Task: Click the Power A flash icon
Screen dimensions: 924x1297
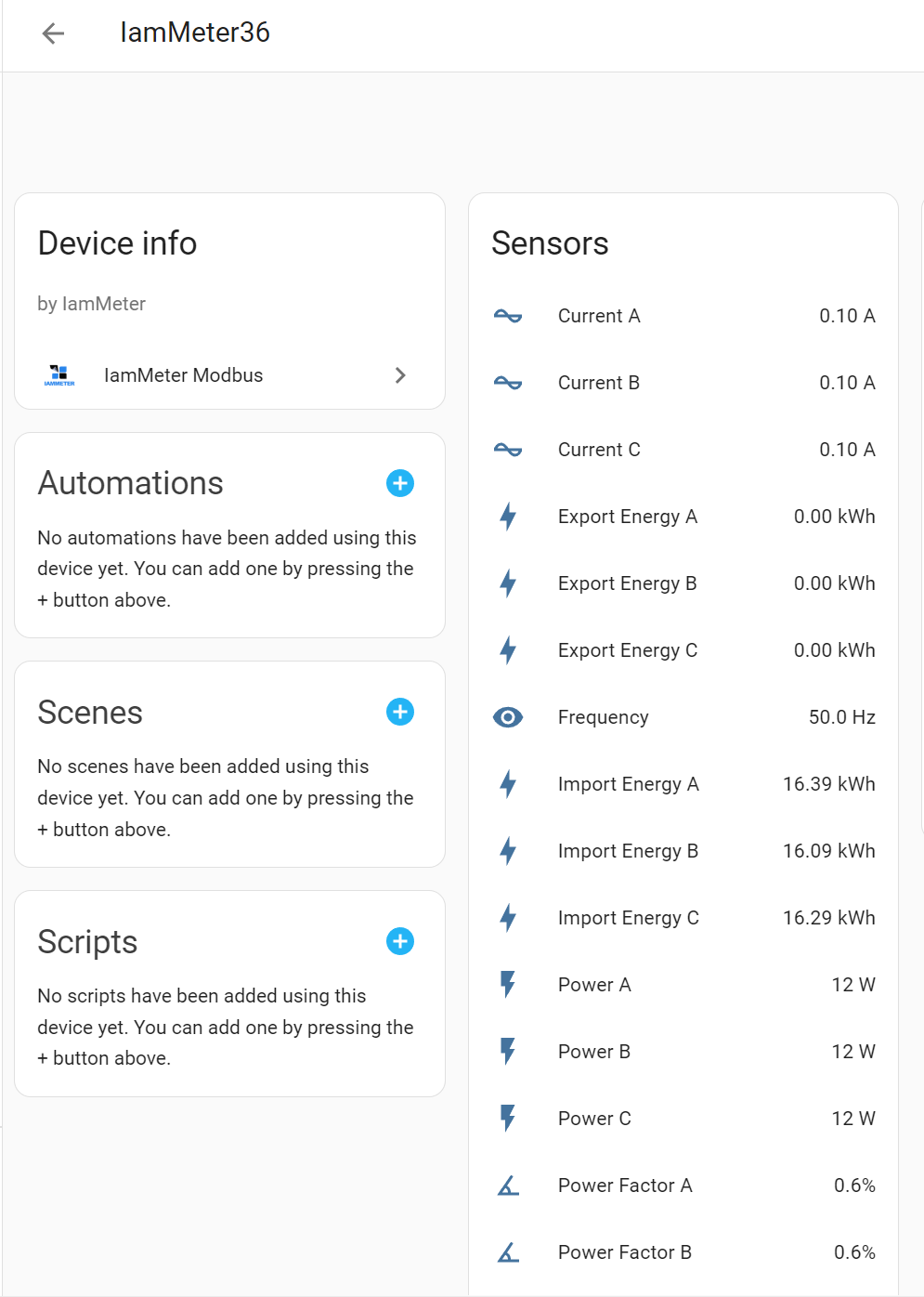Action: tap(508, 985)
